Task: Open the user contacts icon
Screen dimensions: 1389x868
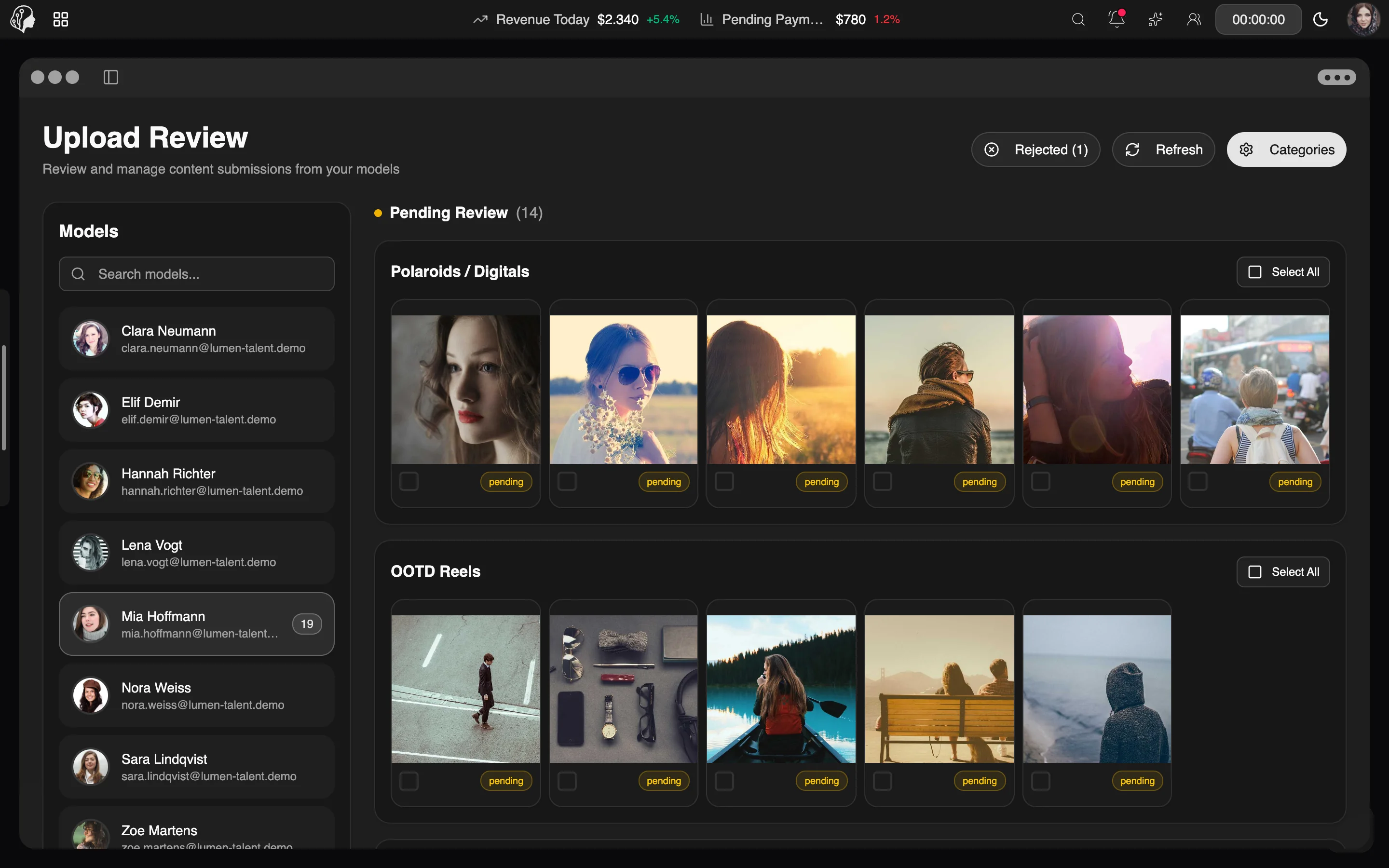Action: (x=1194, y=19)
